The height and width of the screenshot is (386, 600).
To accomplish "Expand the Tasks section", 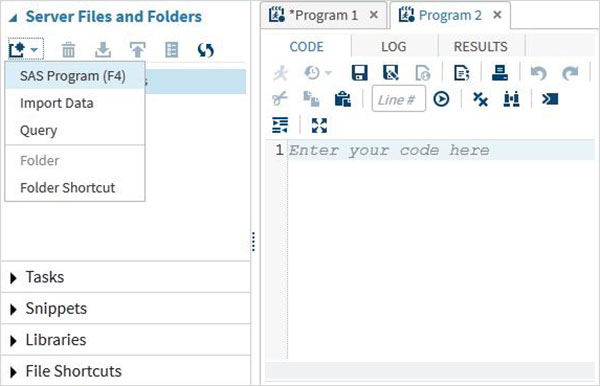I will point(13,278).
